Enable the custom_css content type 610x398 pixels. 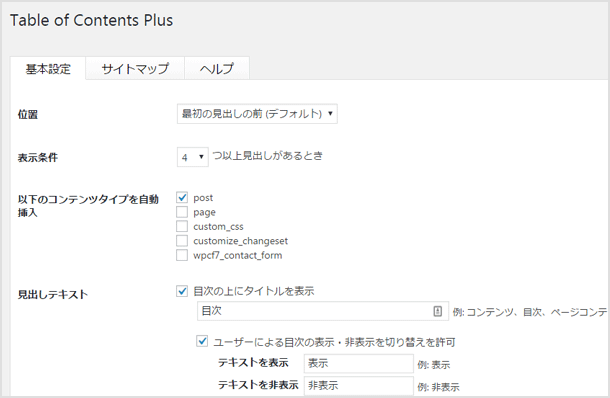[x=182, y=226]
